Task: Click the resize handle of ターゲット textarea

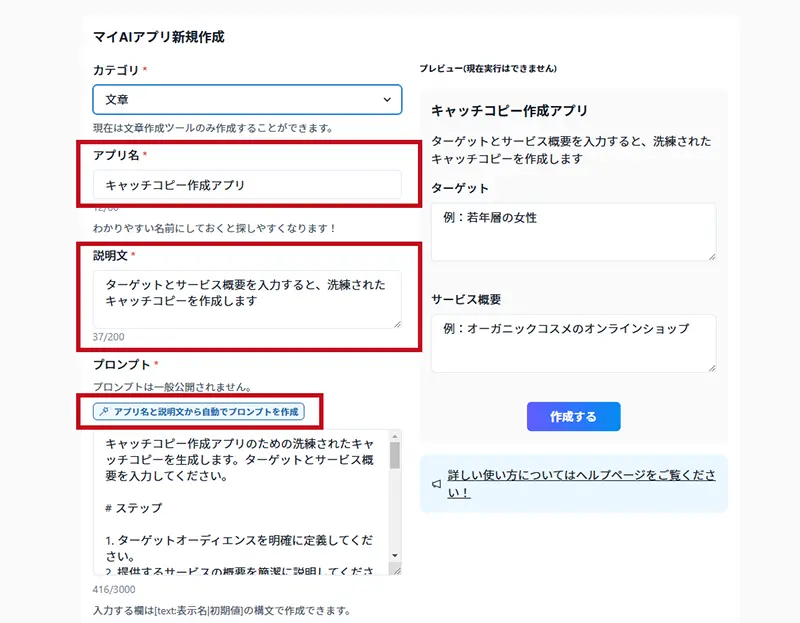Action: (x=711, y=256)
